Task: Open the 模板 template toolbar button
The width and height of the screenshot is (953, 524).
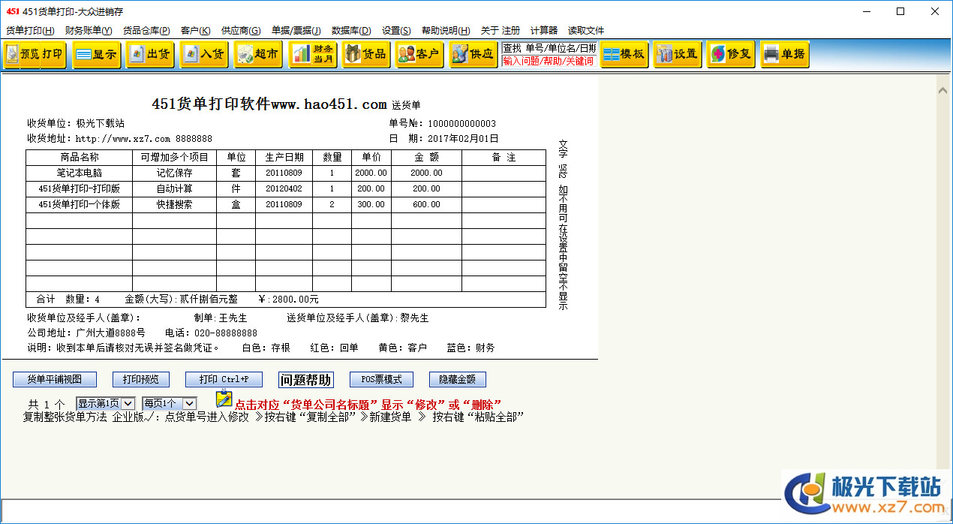Action: (624, 54)
